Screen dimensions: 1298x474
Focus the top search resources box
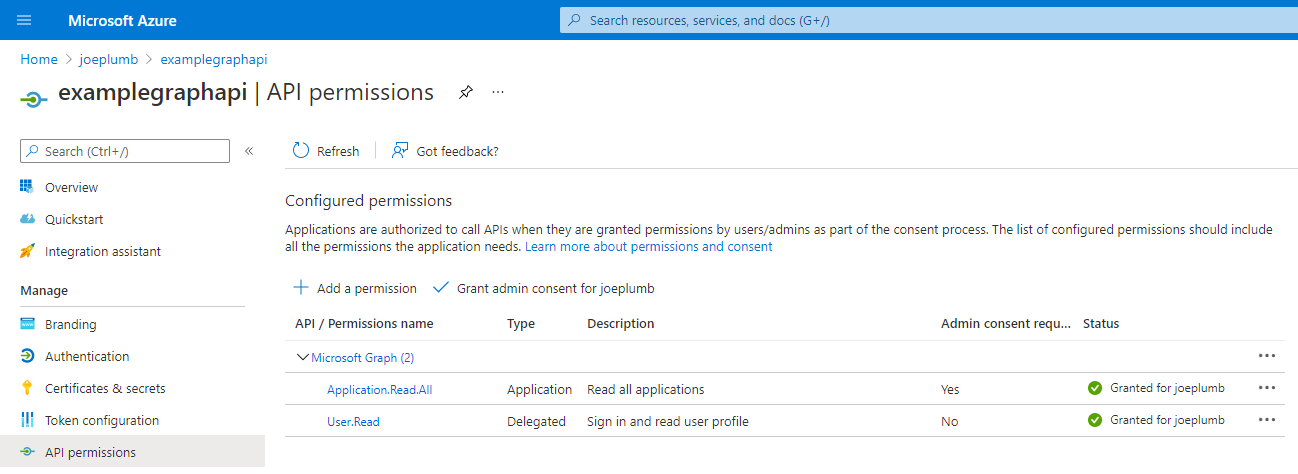[x=928, y=20]
